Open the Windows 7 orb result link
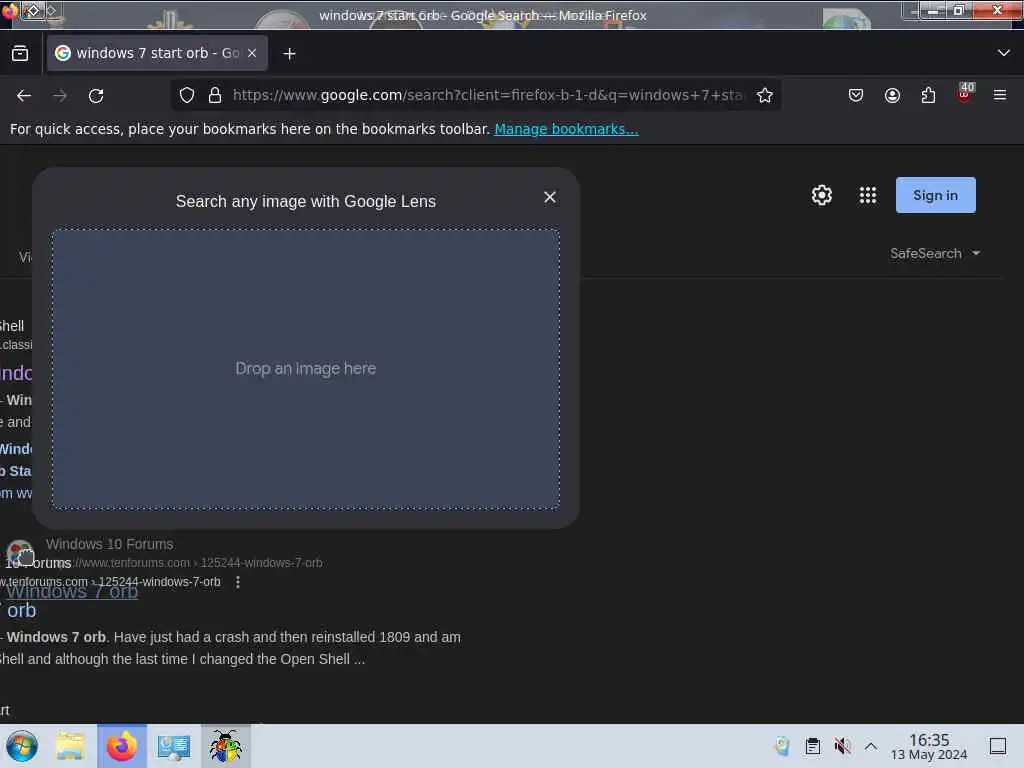The image size is (1024, 768). [x=72, y=592]
